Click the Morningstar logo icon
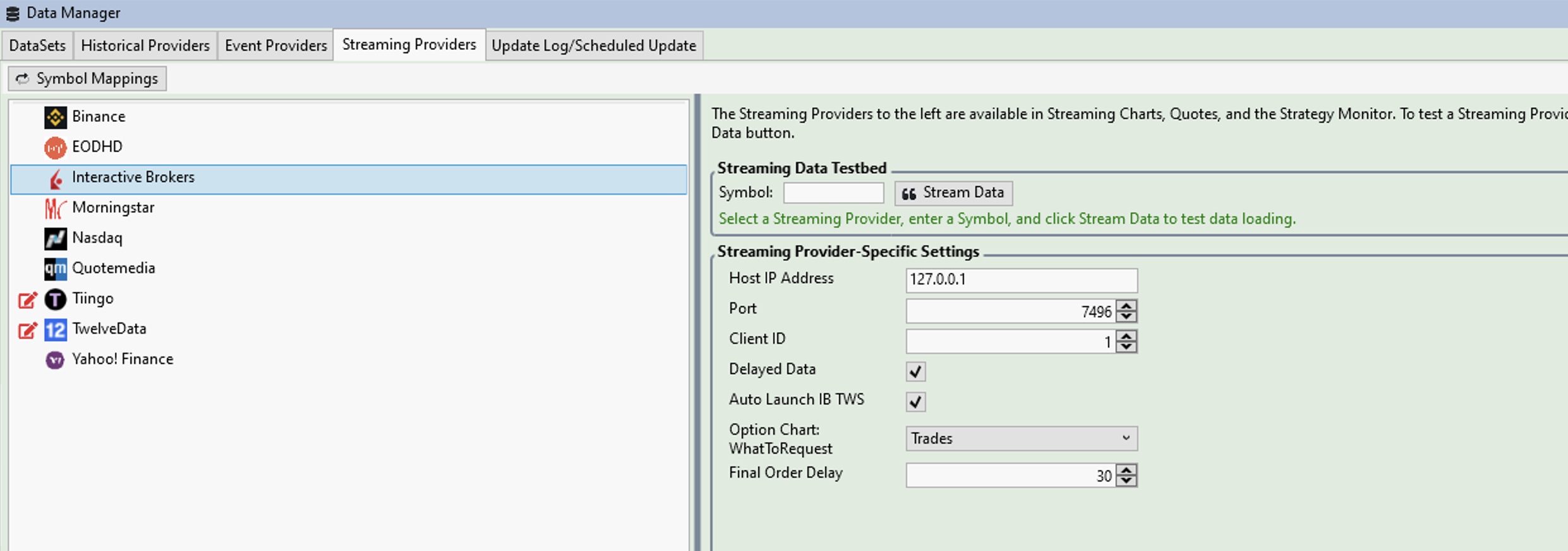The width and height of the screenshot is (1568, 551). tap(55, 208)
